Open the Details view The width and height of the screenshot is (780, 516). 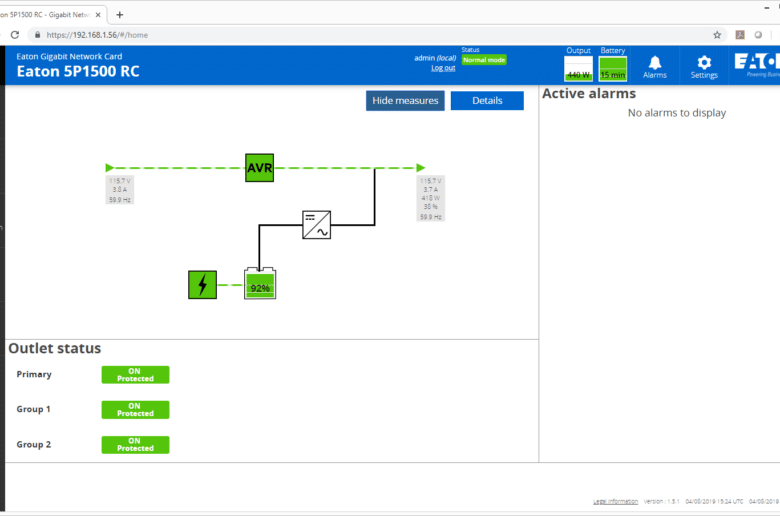487,101
